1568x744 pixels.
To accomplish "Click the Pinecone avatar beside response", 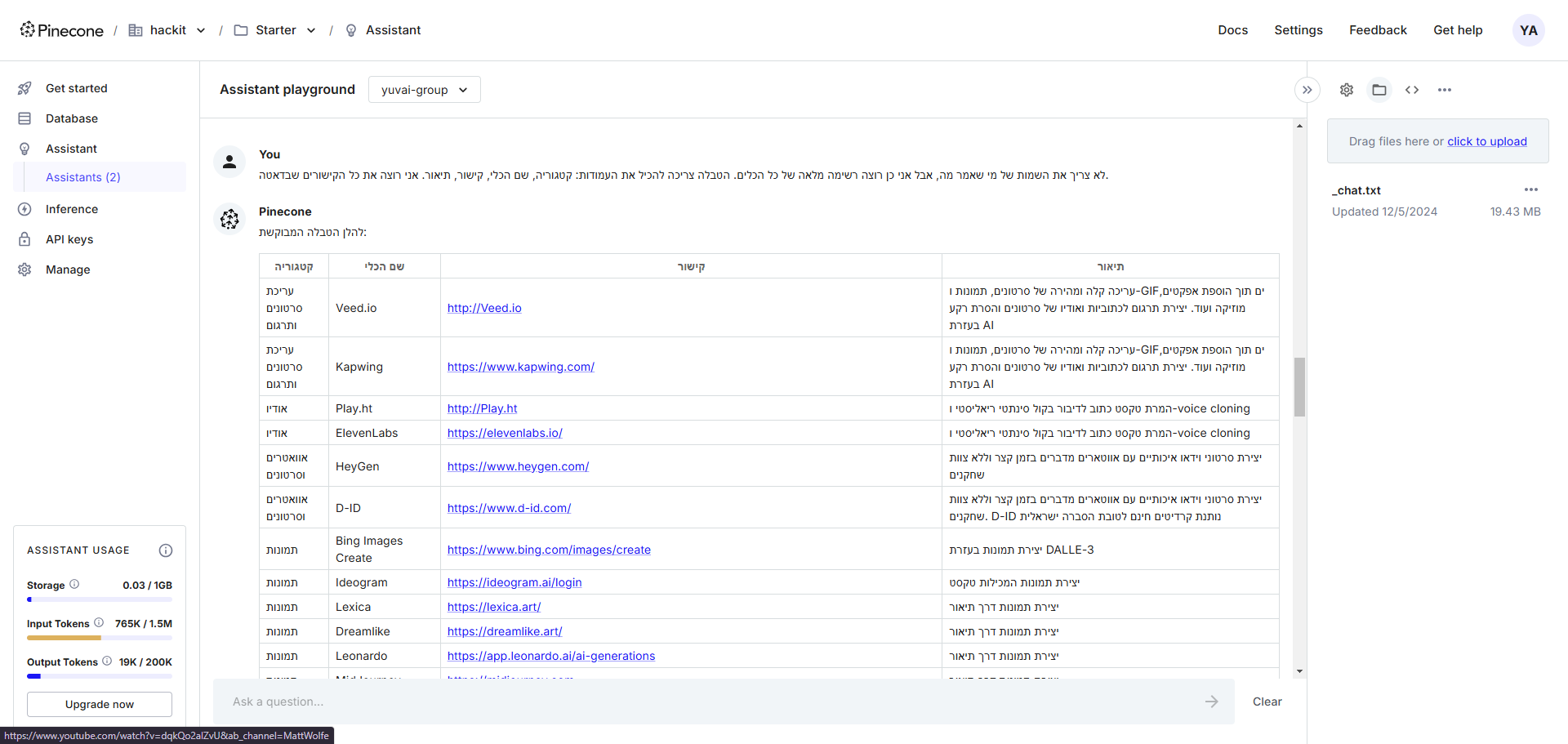I will click(x=229, y=219).
